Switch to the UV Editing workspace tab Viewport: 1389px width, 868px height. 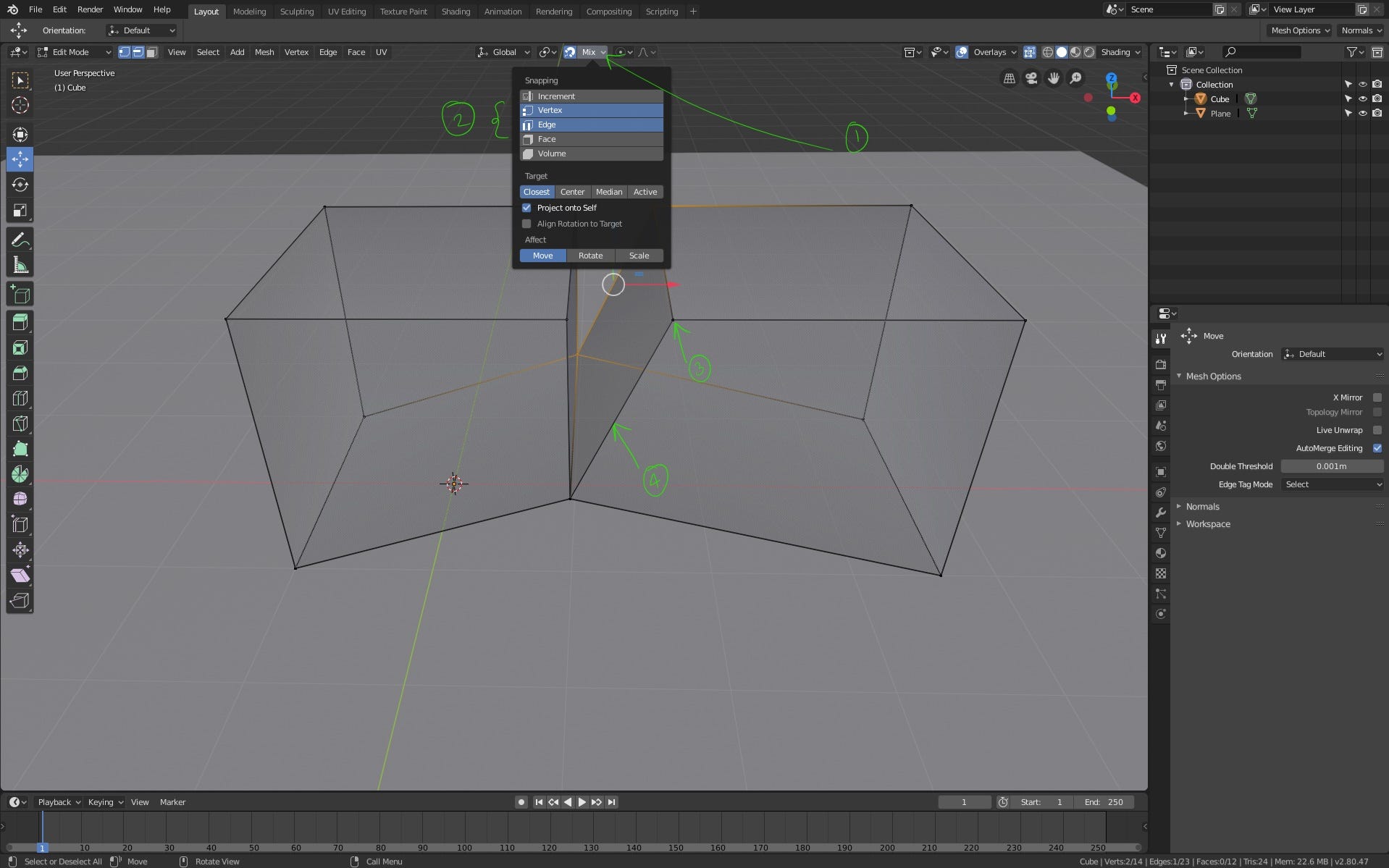click(x=347, y=12)
